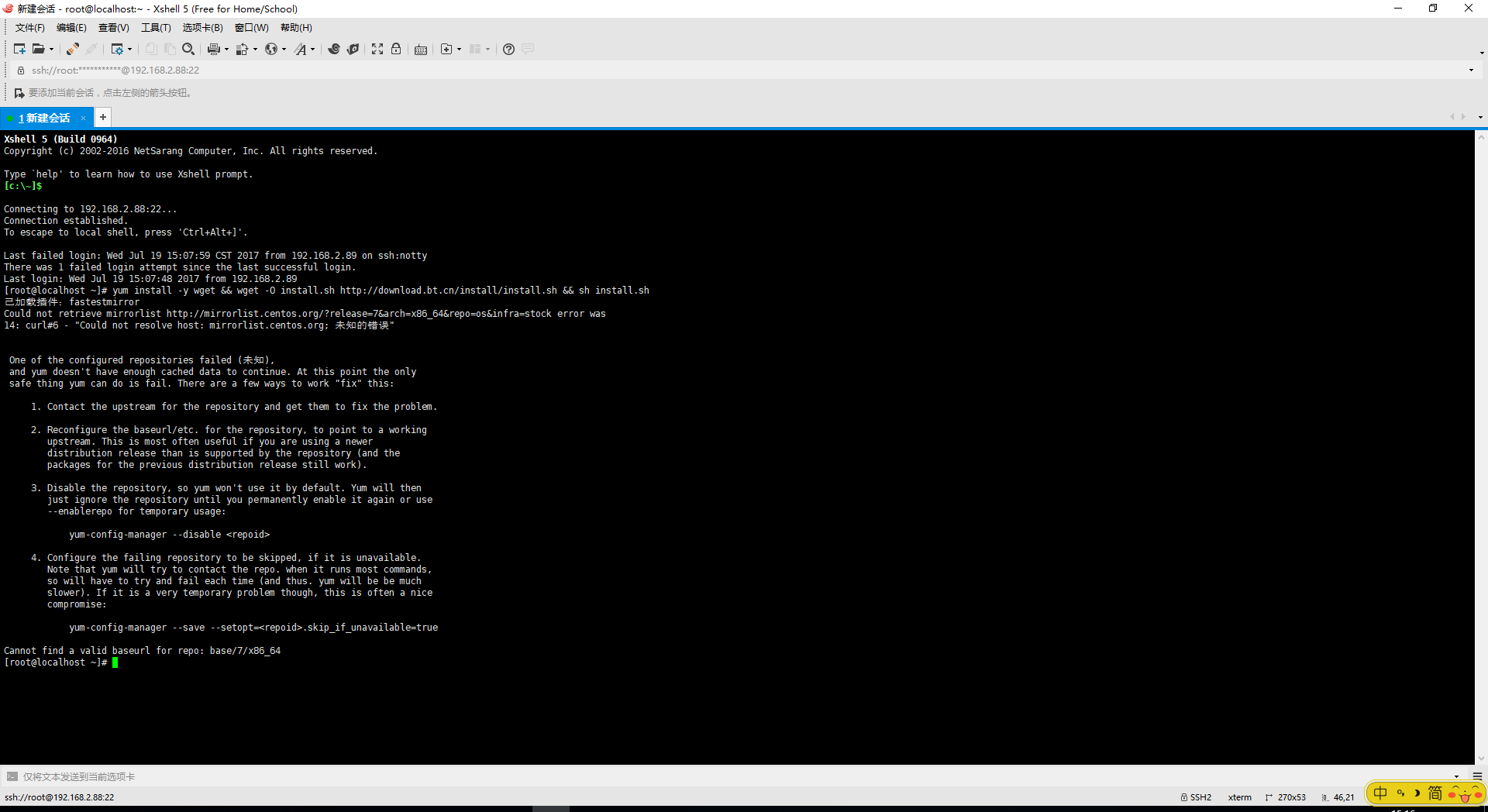
Task: Expand the Encoding globe dropdown arrow
Action: [x=284, y=49]
